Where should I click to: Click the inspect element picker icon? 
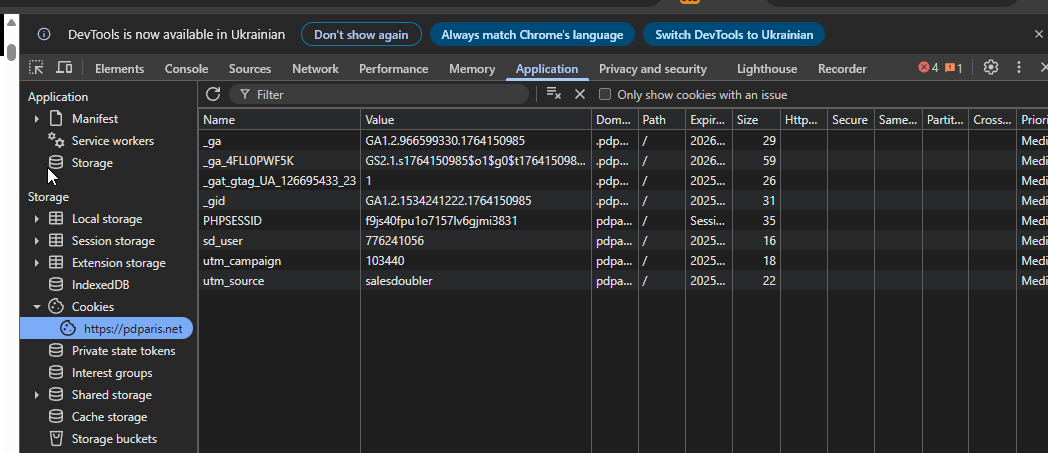pos(36,68)
